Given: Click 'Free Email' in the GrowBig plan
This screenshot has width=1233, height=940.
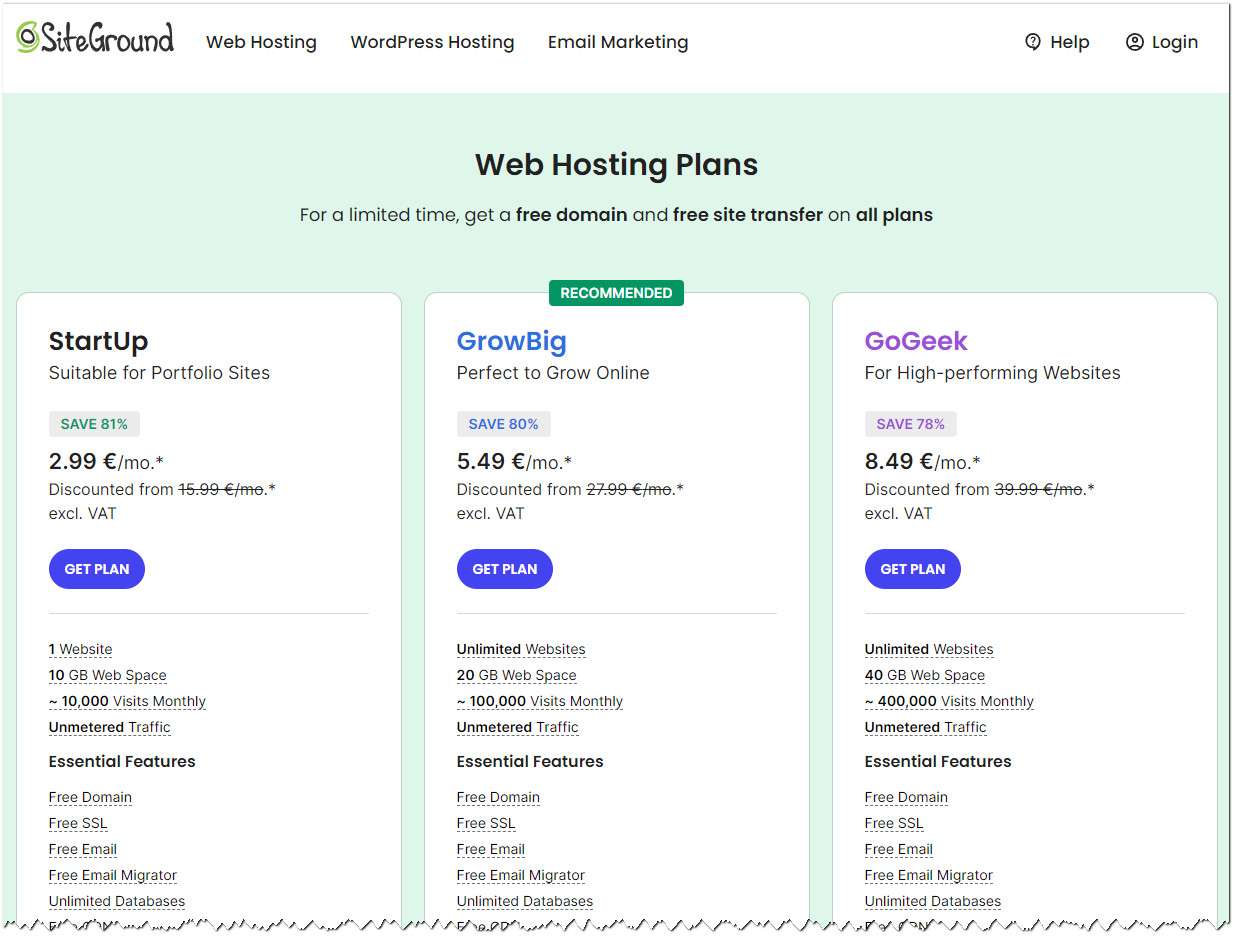Looking at the screenshot, I should pos(491,849).
